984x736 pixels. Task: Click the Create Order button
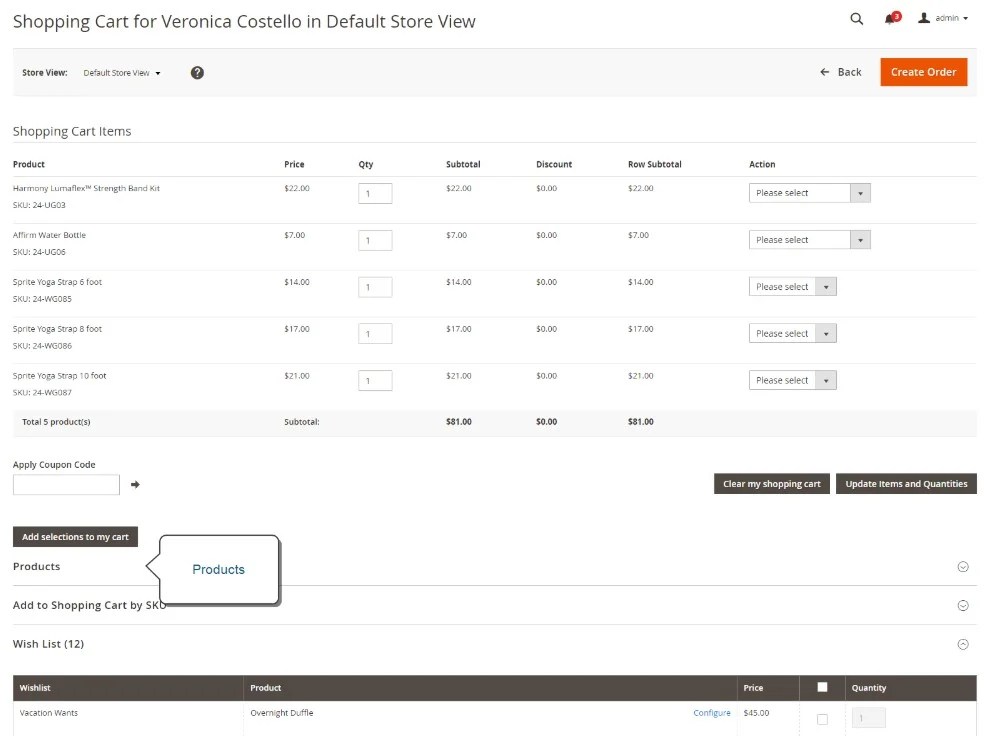923,72
